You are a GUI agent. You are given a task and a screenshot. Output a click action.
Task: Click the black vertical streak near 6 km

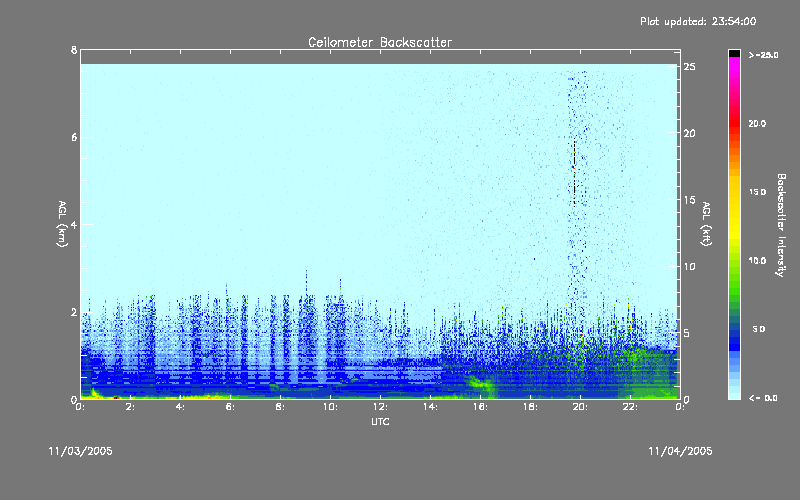click(574, 171)
